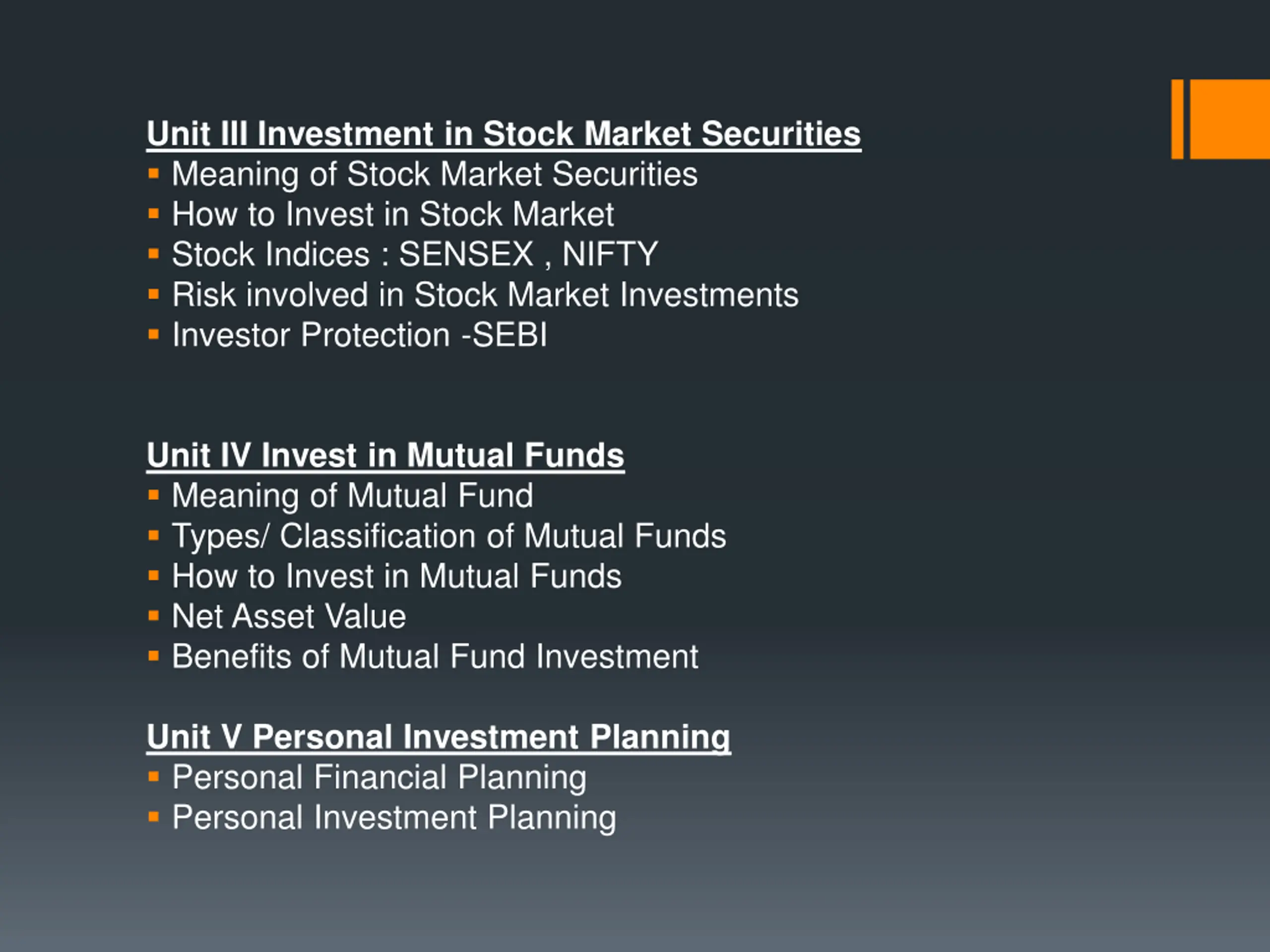Click the Investor Protection -SEBI text

(x=359, y=335)
